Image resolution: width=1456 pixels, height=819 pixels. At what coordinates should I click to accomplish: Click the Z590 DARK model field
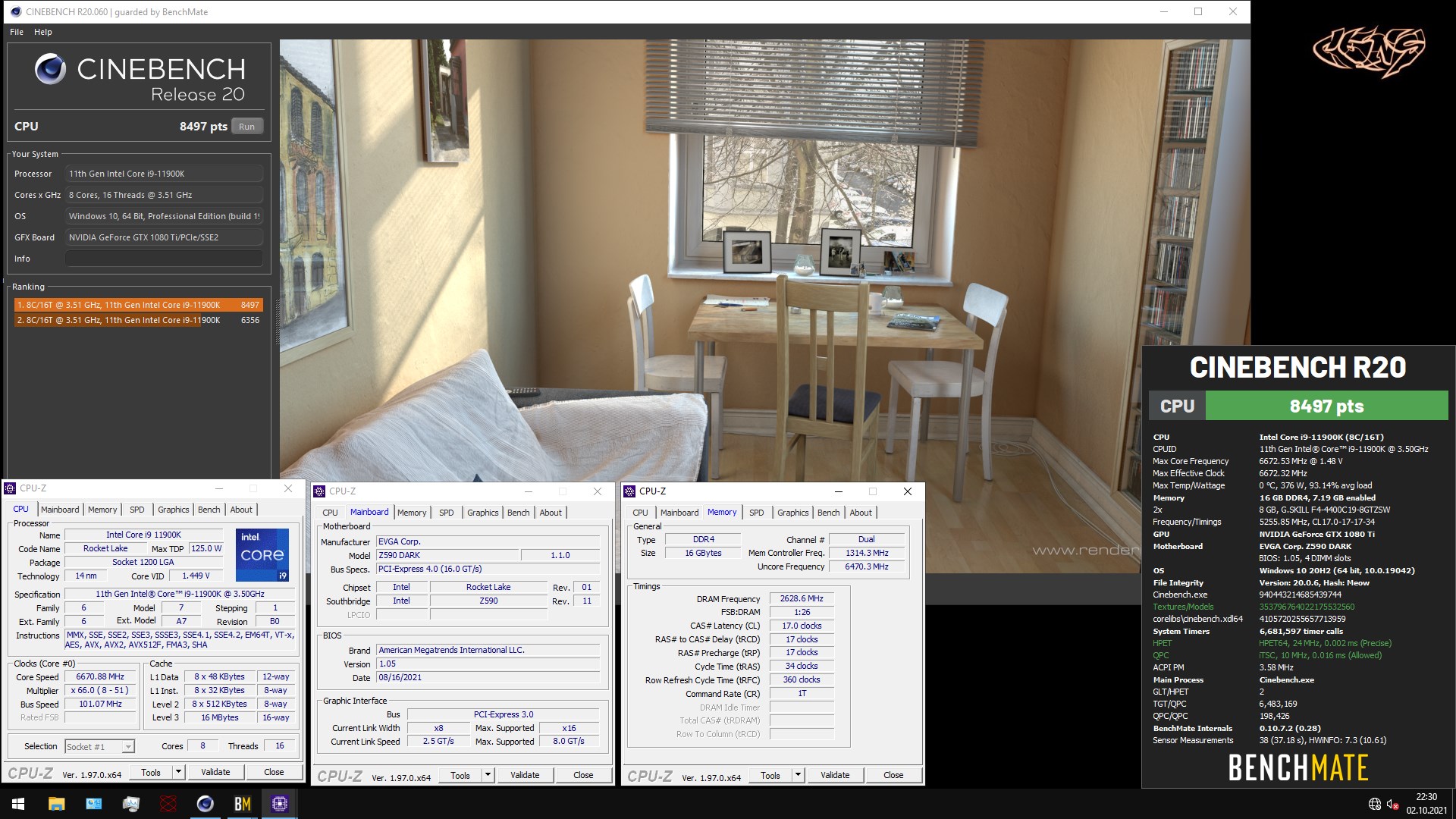pyautogui.click(x=447, y=555)
